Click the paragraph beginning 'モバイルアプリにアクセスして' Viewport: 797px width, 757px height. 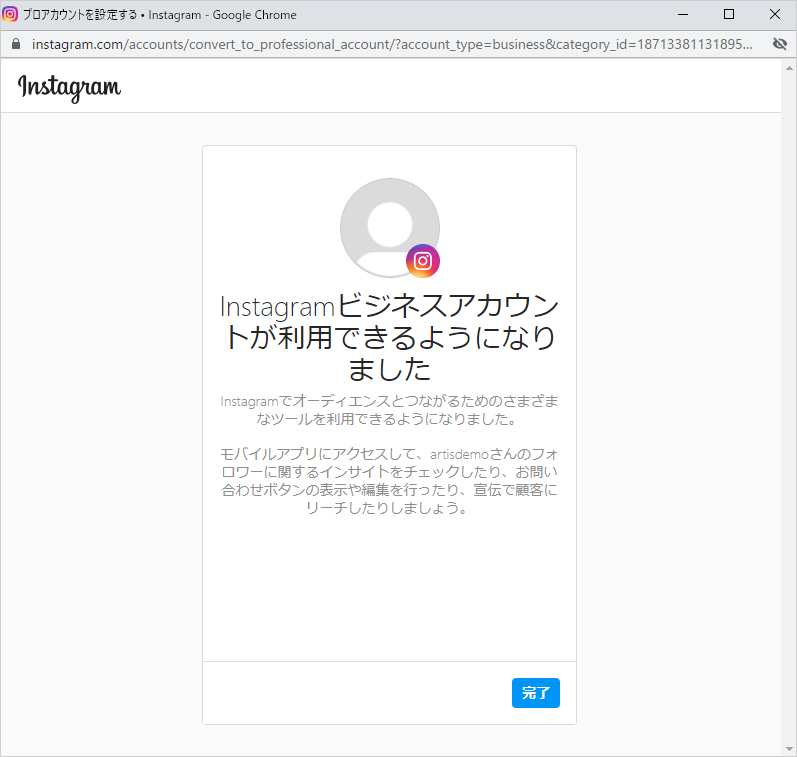point(389,480)
